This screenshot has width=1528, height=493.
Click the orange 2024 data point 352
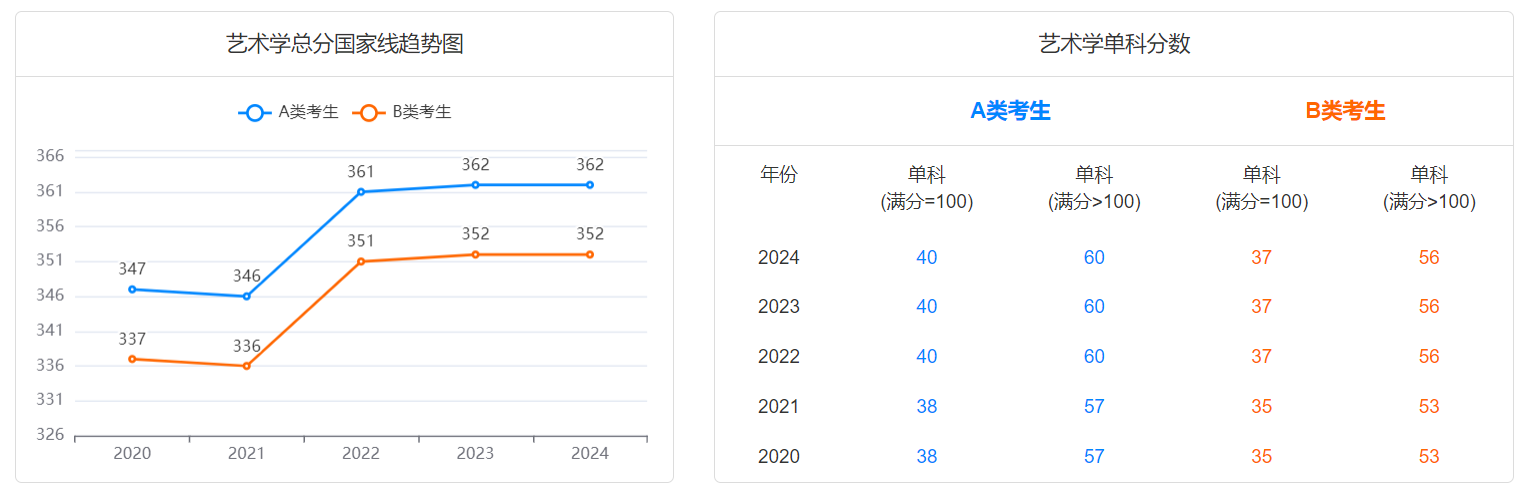coord(590,255)
